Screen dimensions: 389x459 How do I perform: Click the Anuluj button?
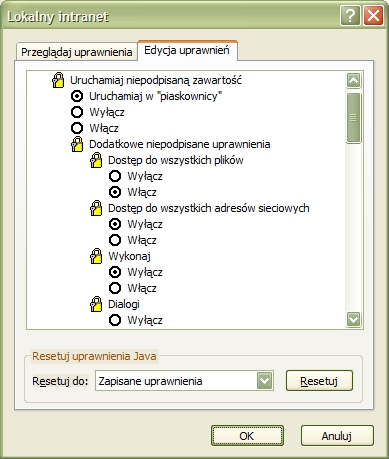pos(337,436)
